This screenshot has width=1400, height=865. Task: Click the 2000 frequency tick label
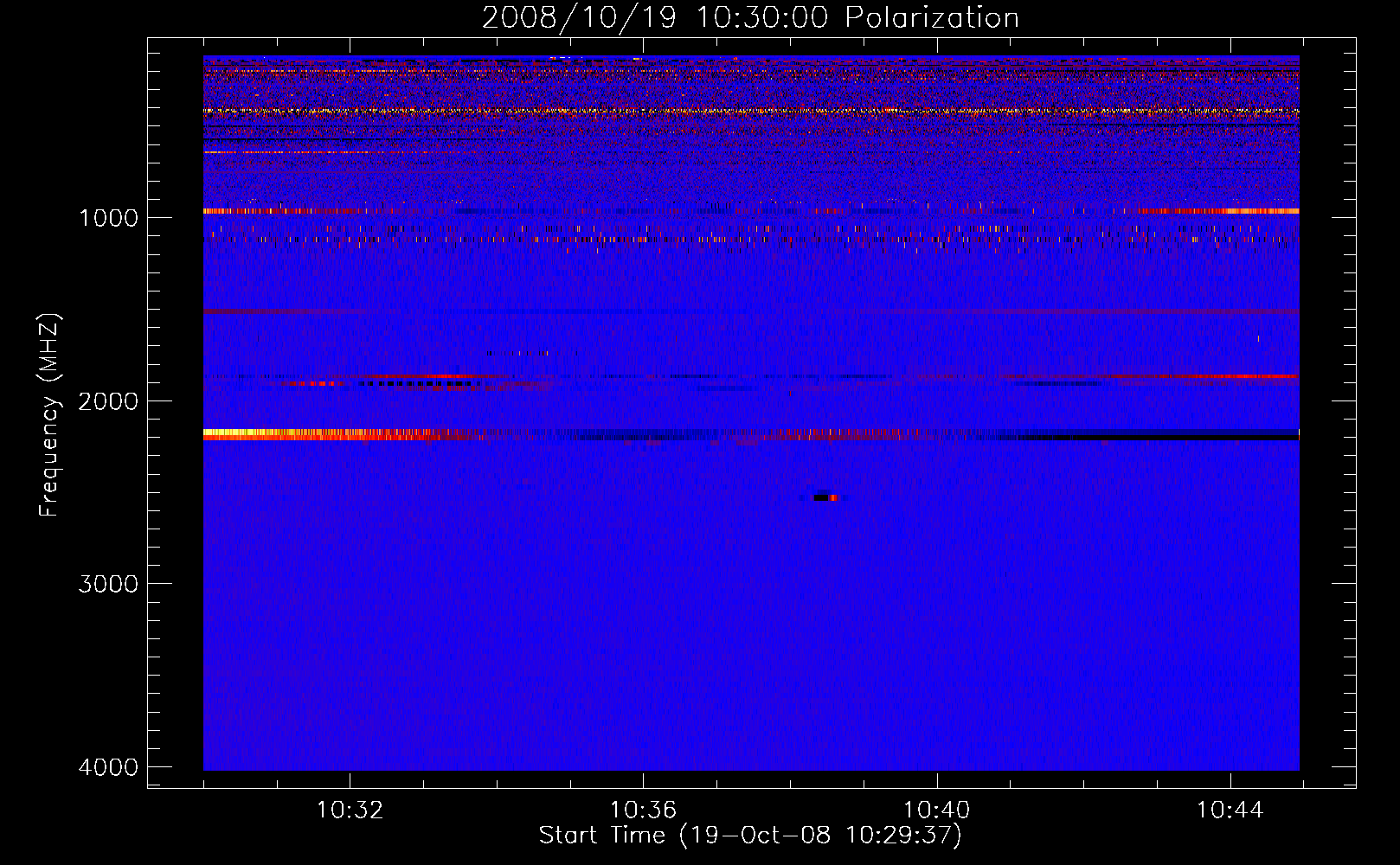(108, 401)
